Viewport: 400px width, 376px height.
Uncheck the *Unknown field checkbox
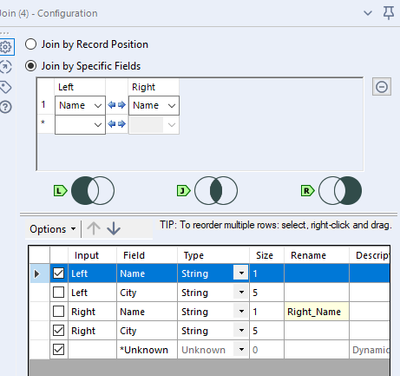pyautogui.click(x=59, y=349)
